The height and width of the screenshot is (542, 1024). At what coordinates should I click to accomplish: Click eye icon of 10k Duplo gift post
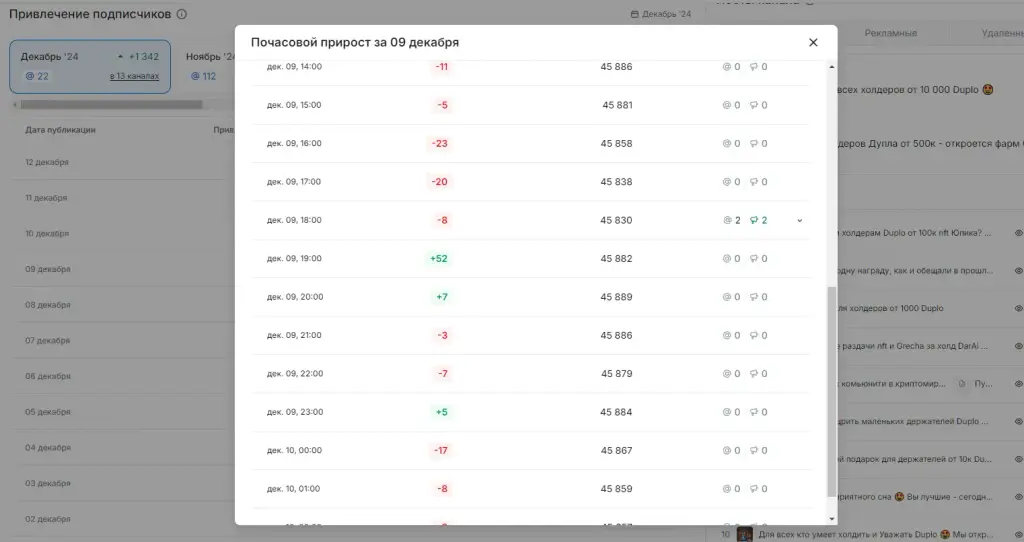coord(1018,459)
